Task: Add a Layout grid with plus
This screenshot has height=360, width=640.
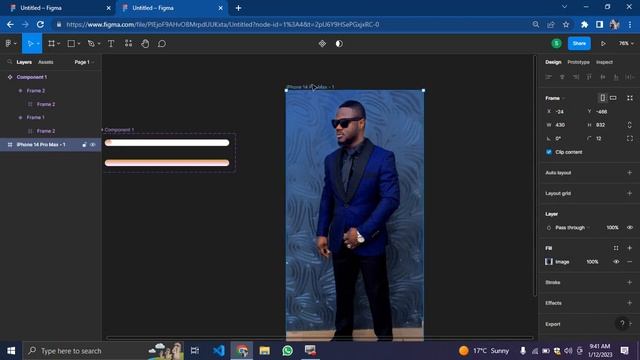Action: tap(629, 193)
